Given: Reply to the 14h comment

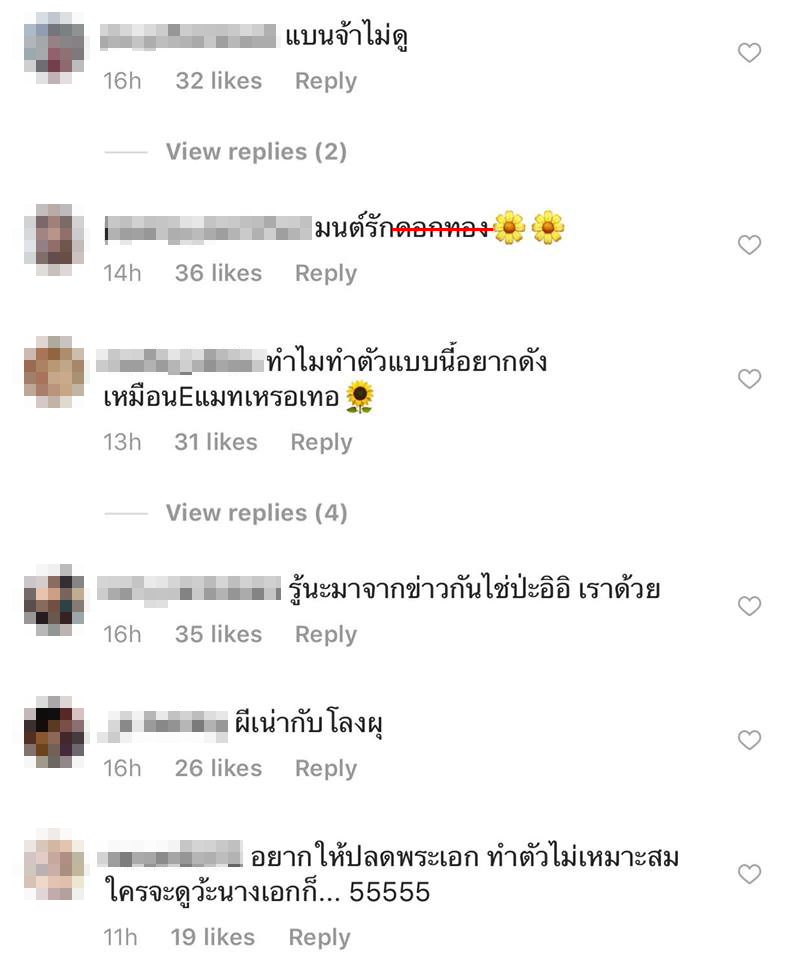Looking at the screenshot, I should (x=326, y=273).
